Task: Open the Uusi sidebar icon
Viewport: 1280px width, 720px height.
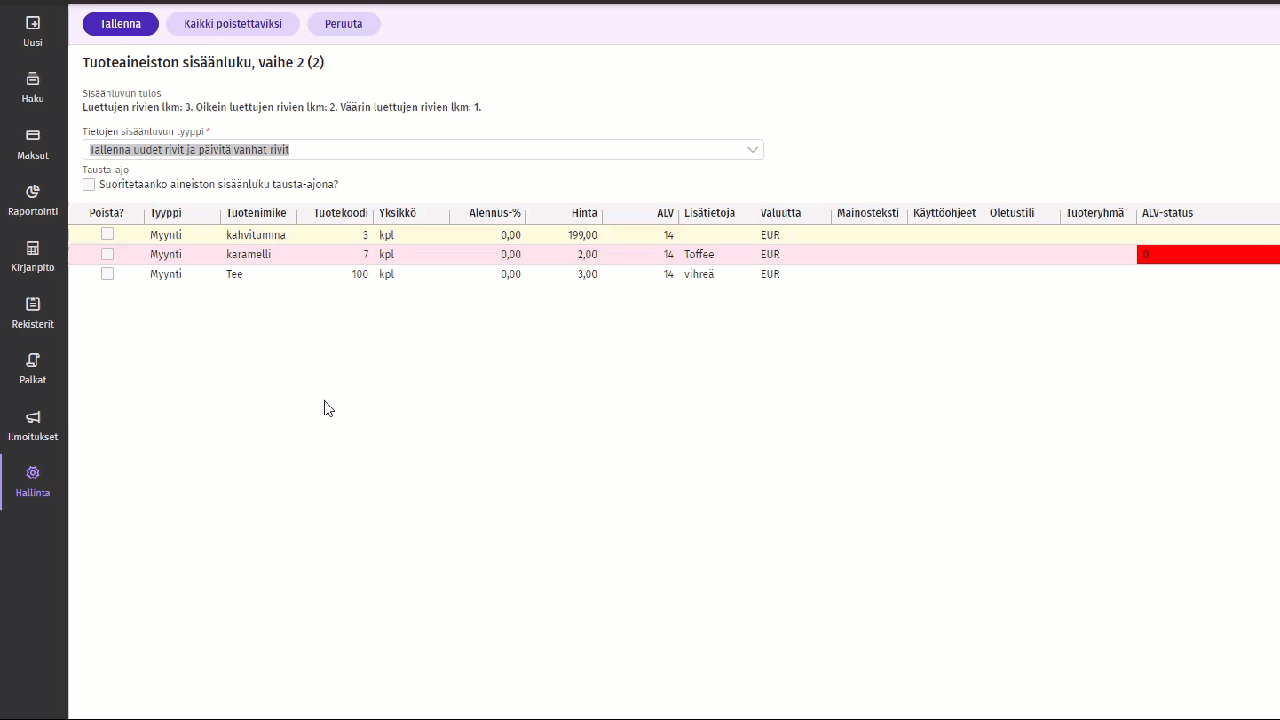Action: click(33, 23)
